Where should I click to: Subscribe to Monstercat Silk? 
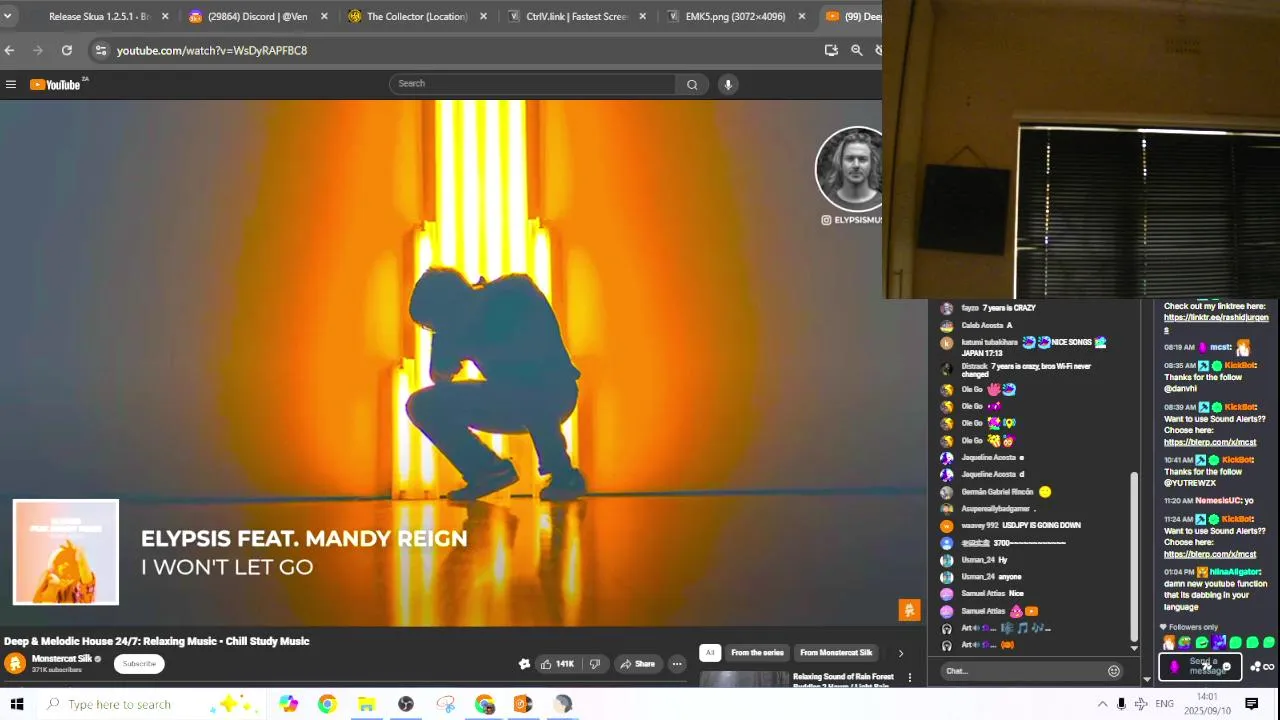coord(139,664)
